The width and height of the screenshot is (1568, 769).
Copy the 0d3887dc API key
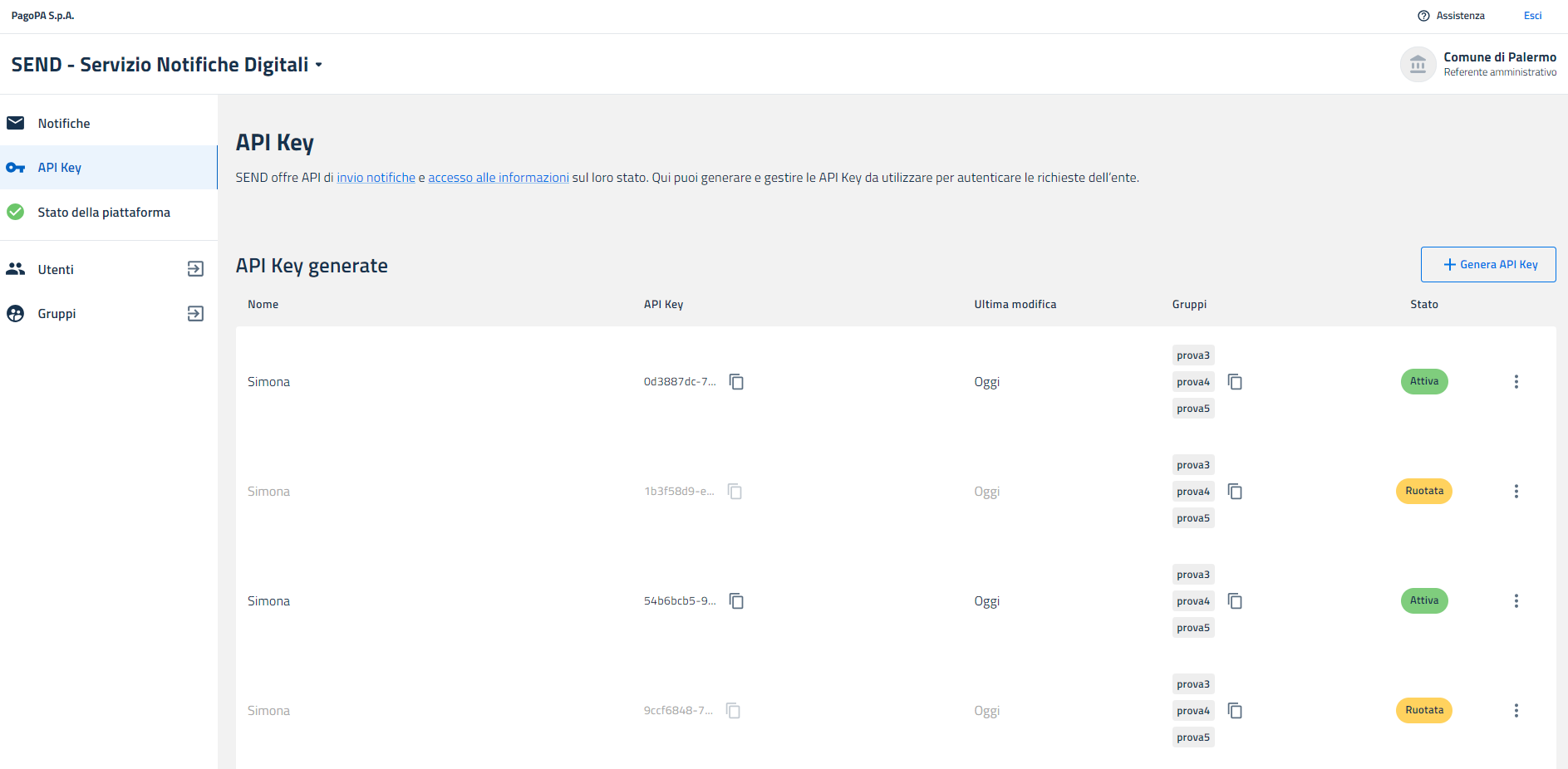(x=736, y=382)
